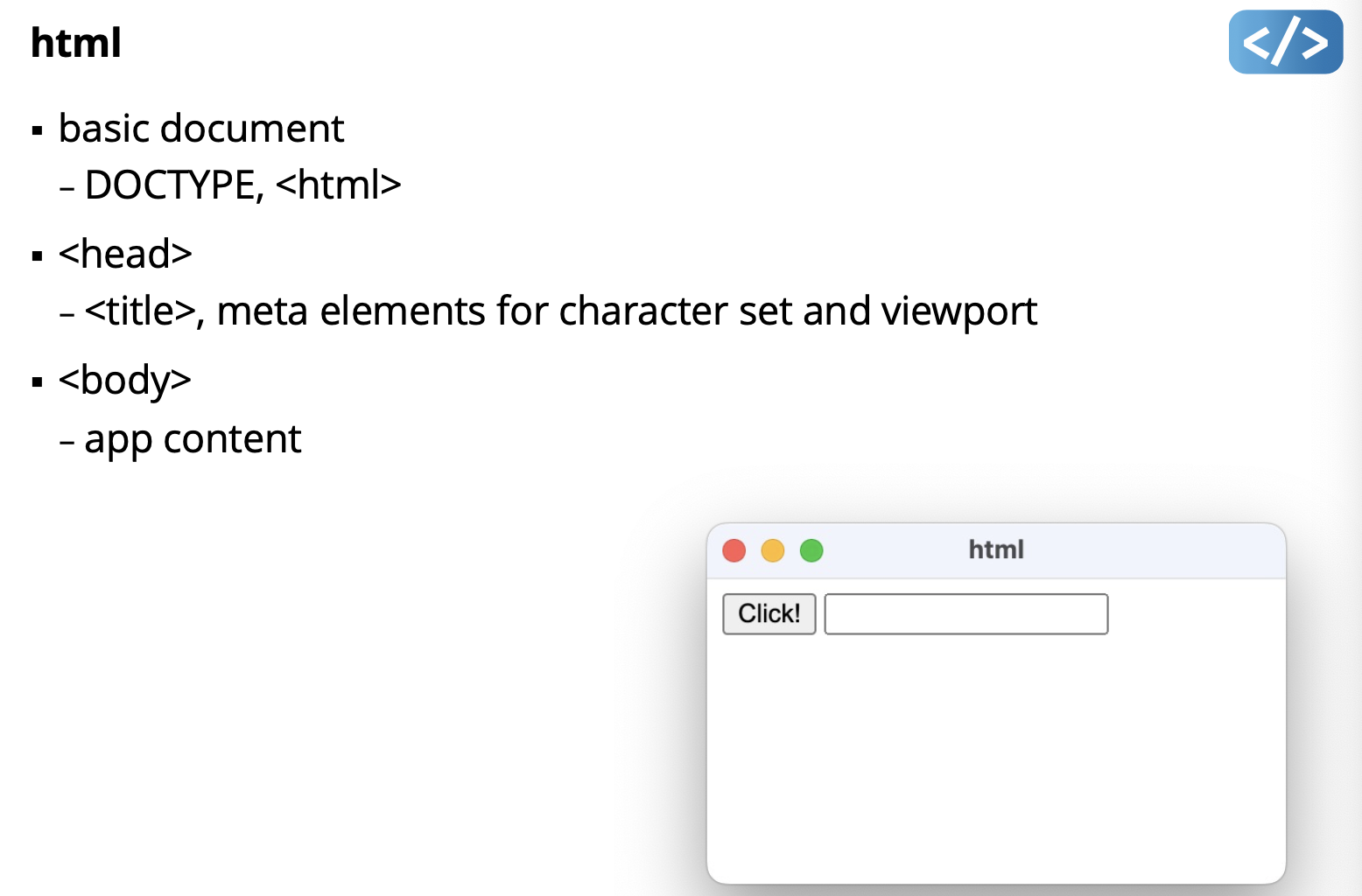The height and width of the screenshot is (896, 1362).
Task: Minimize the html window with the yellow button
Action: click(x=773, y=550)
